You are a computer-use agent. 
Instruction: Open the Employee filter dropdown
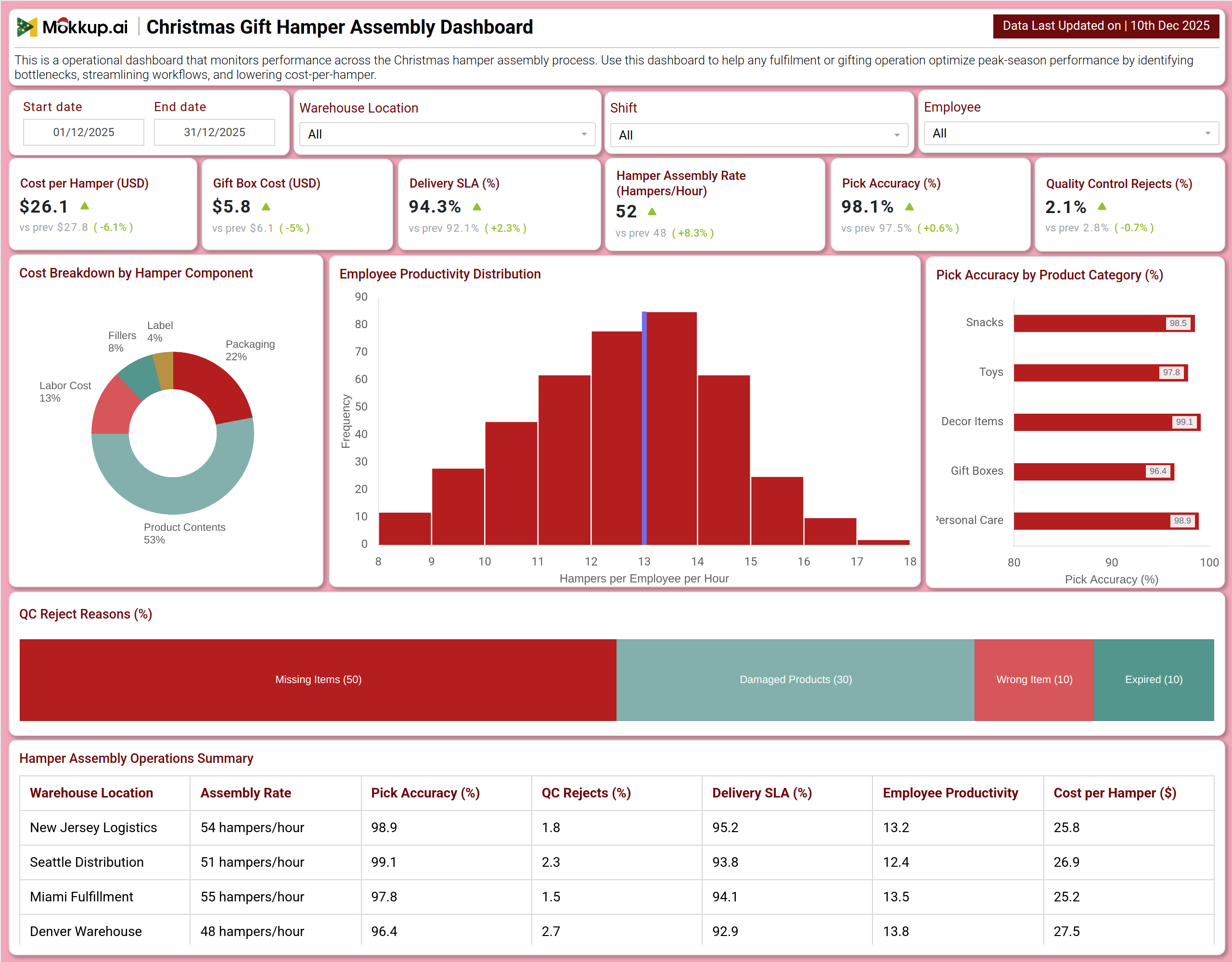tap(1071, 134)
